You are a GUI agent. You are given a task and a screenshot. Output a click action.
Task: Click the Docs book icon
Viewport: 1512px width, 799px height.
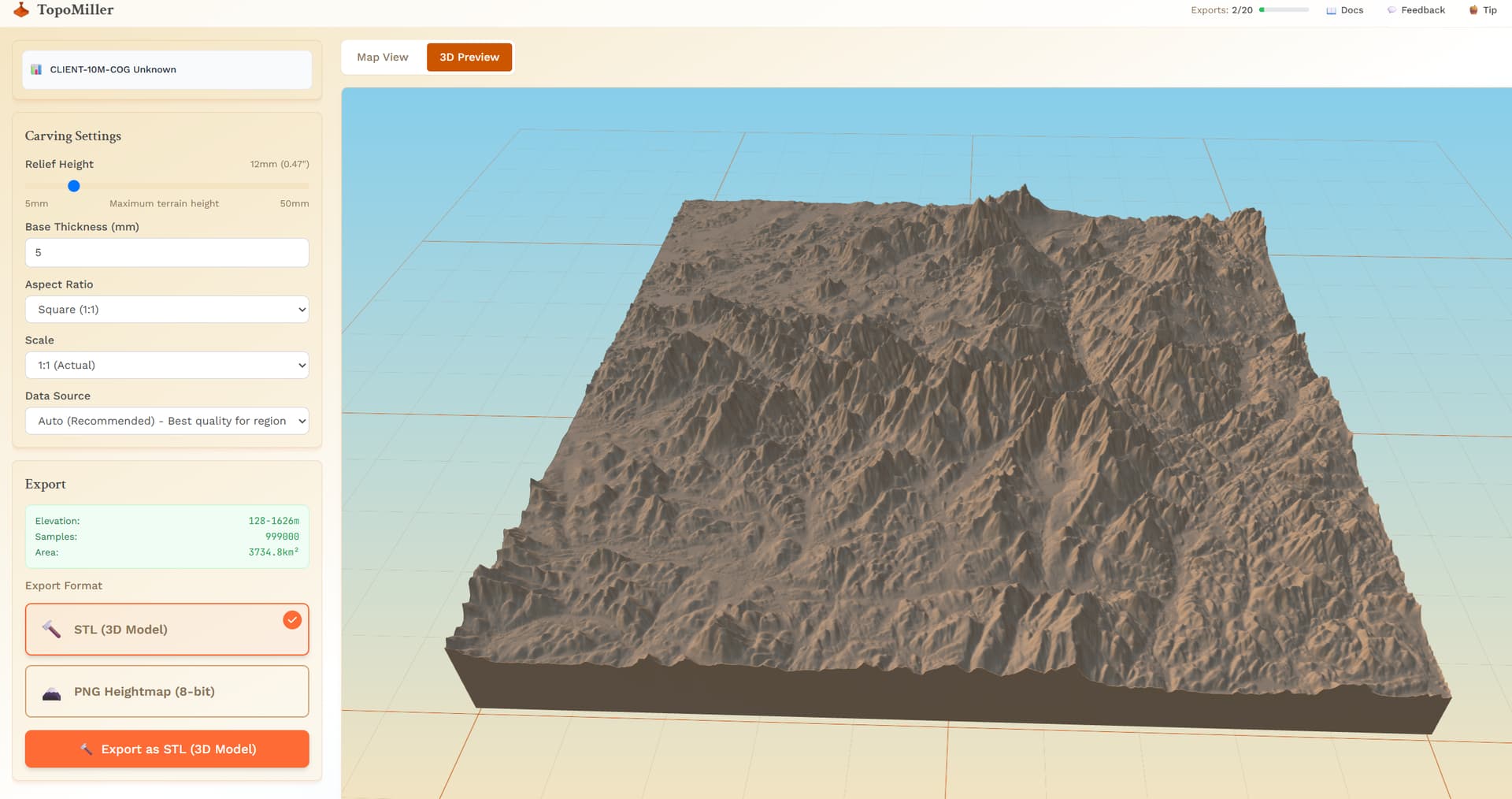pos(1331,10)
